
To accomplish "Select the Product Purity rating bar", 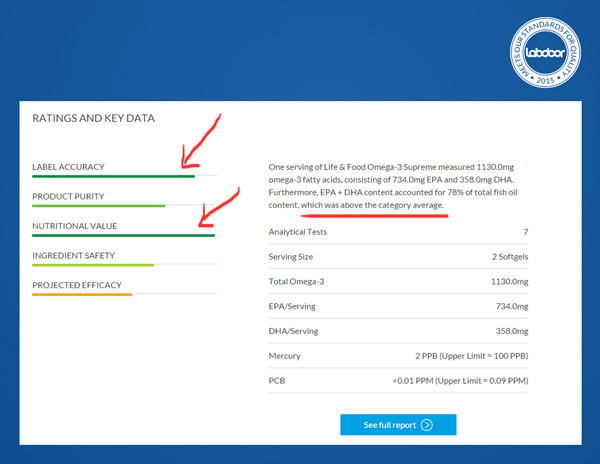I will click(124, 206).
